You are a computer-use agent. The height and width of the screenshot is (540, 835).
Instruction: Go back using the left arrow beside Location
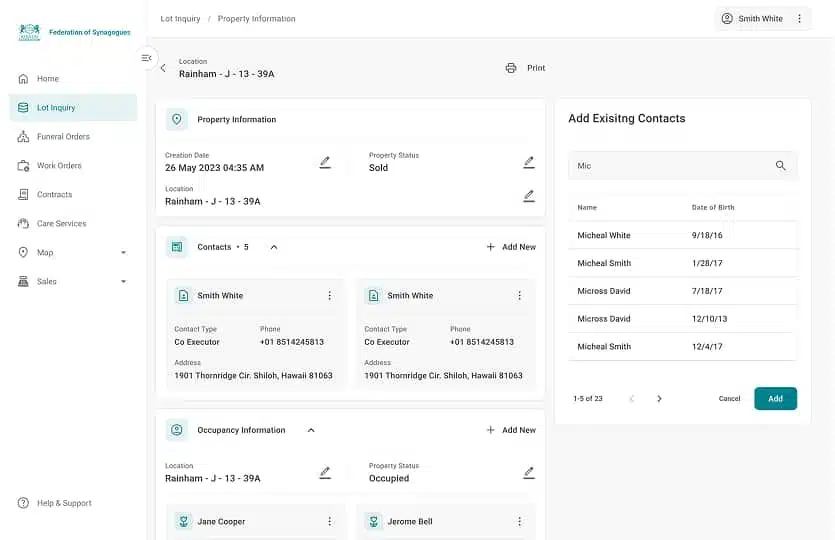(163, 68)
